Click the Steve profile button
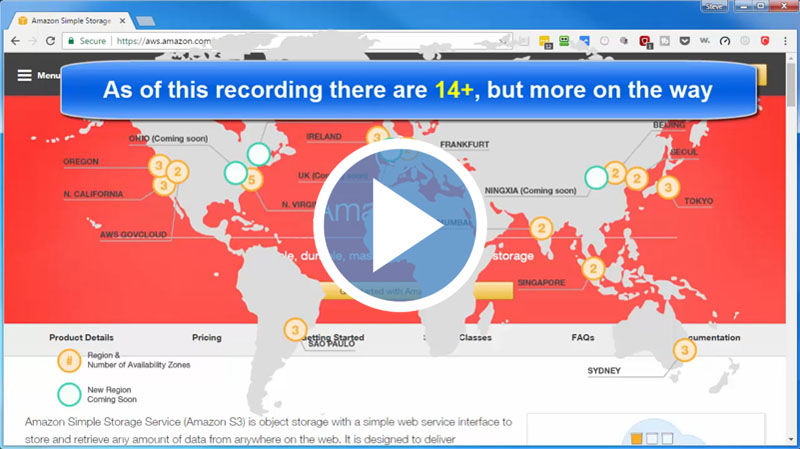800x449 pixels. (x=715, y=6)
